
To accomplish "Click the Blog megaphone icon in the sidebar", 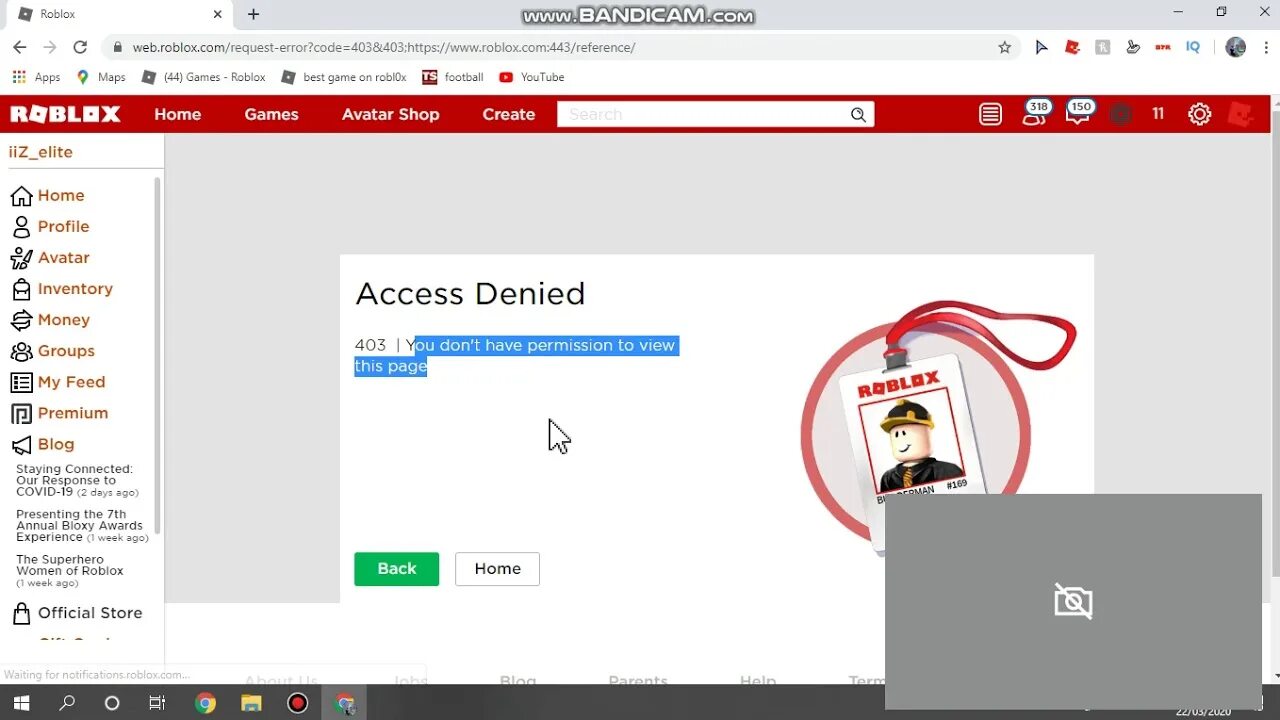I will coord(21,444).
